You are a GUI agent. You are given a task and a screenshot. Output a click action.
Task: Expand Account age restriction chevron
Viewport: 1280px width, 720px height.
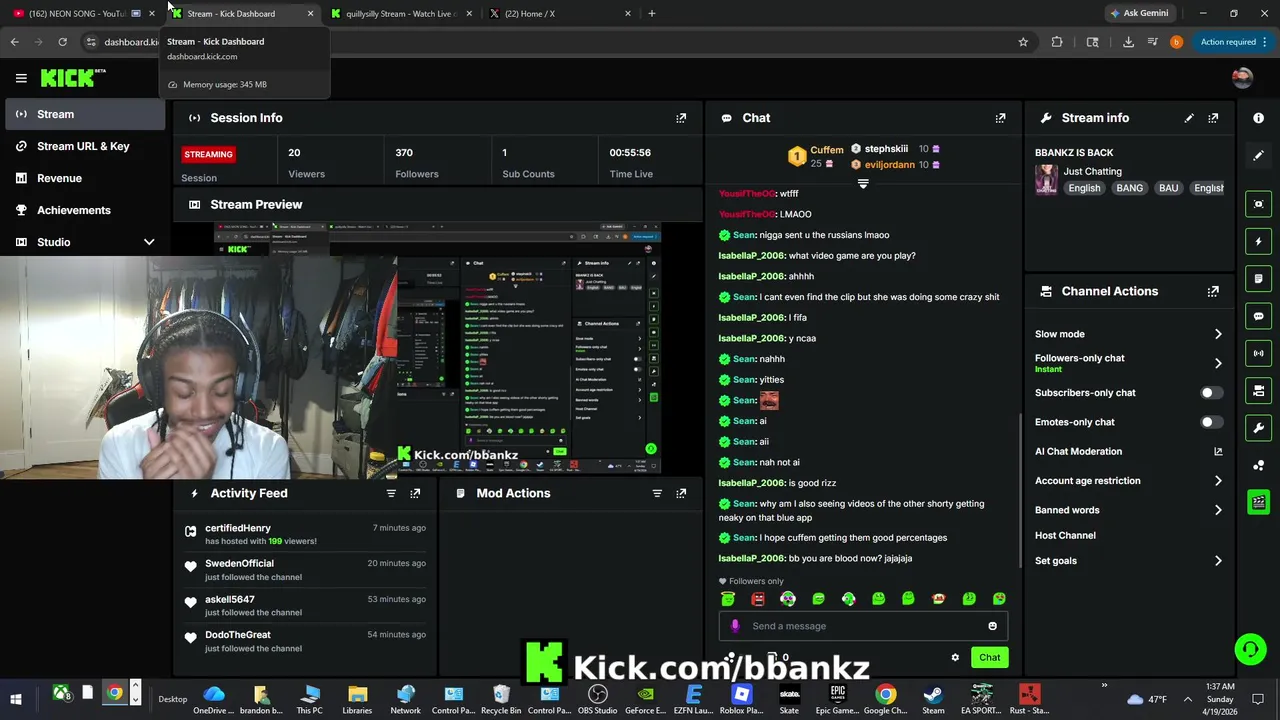[x=1218, y=481]
